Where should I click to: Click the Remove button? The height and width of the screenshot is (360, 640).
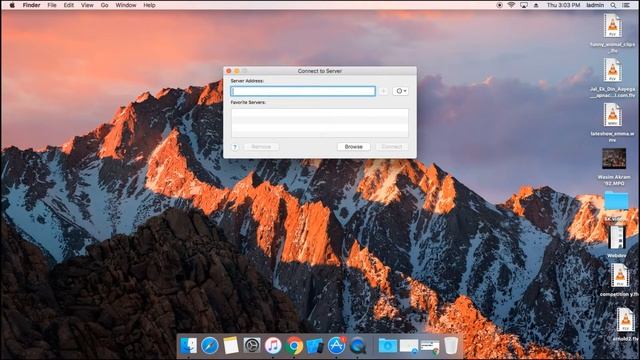coord(261,147)
